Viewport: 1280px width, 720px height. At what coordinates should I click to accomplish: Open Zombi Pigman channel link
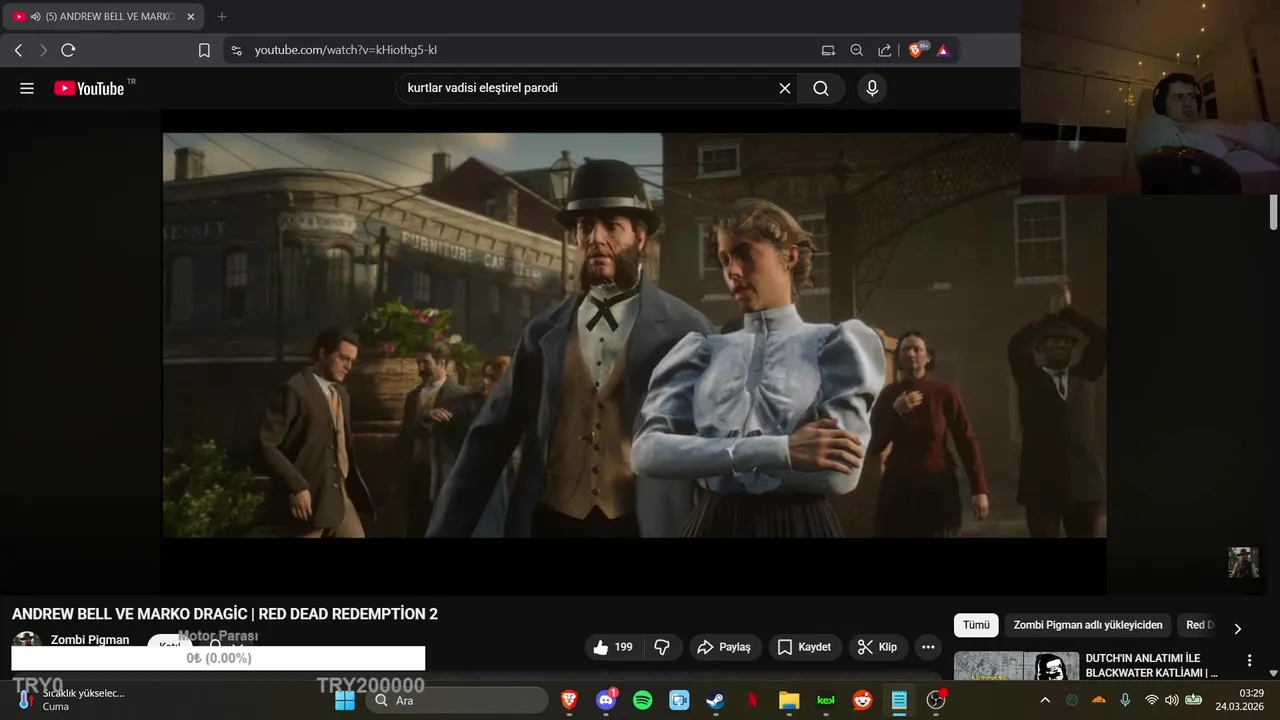pyautogui.click(x=90, y=640)
